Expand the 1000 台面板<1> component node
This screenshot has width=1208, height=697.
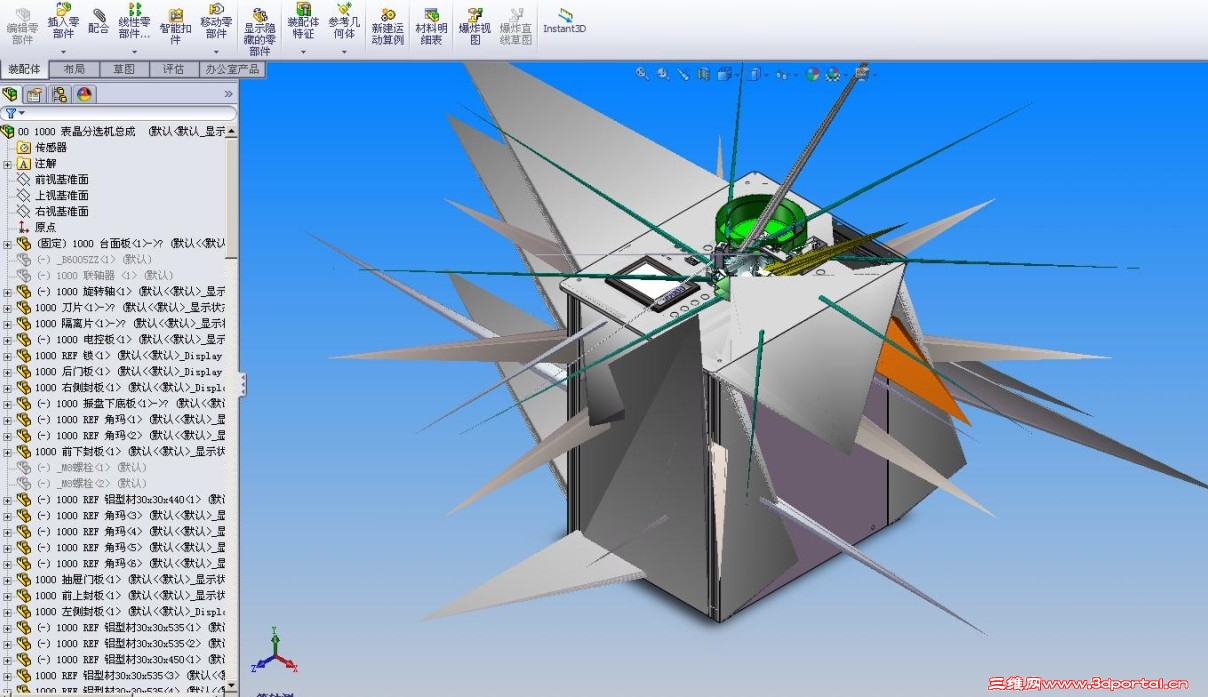point(7,244)
